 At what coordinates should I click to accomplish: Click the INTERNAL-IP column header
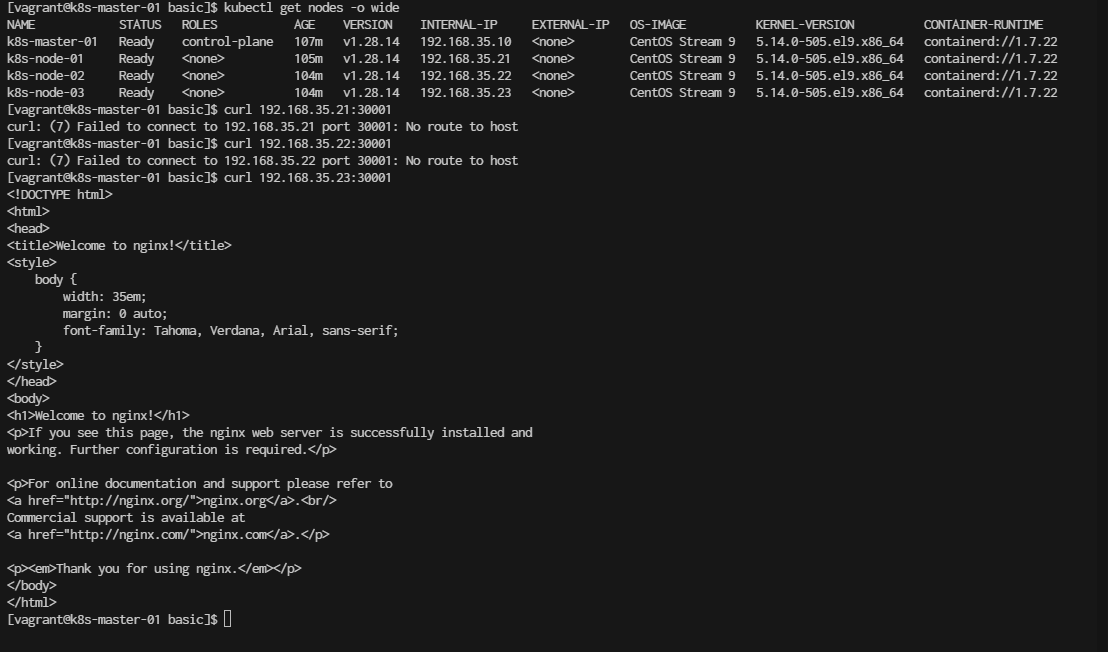point(459,25)
